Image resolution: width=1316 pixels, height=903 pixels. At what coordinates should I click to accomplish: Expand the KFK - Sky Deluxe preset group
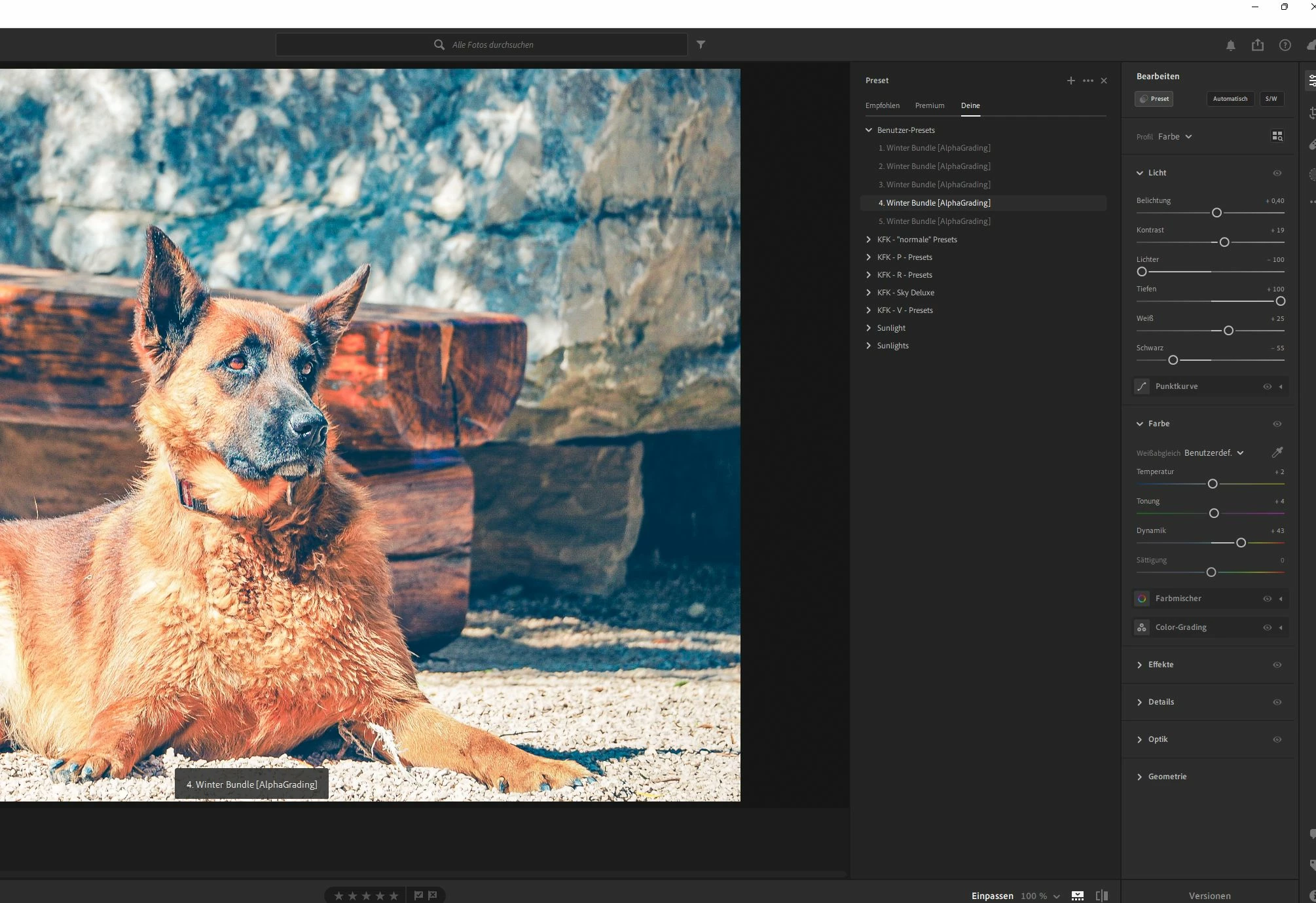pos(869,293)
